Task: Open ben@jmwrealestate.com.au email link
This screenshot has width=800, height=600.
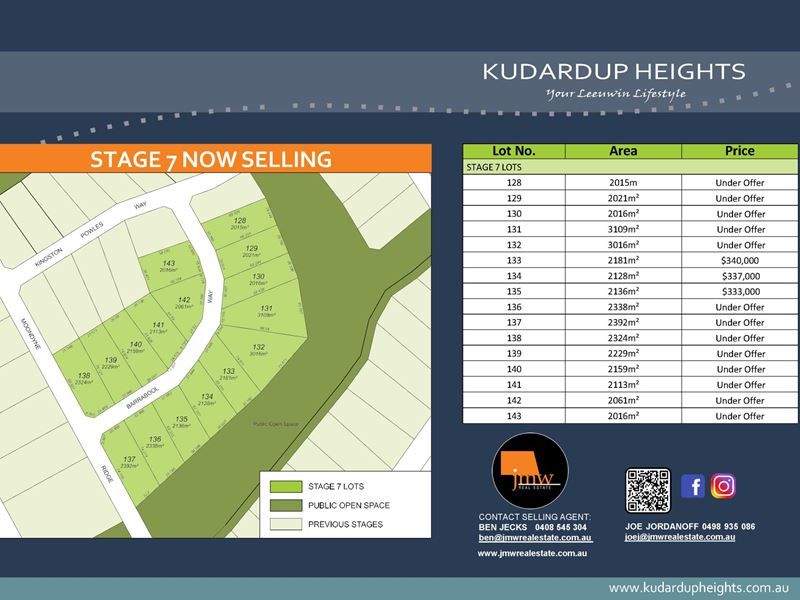Action: coord(535,538)
